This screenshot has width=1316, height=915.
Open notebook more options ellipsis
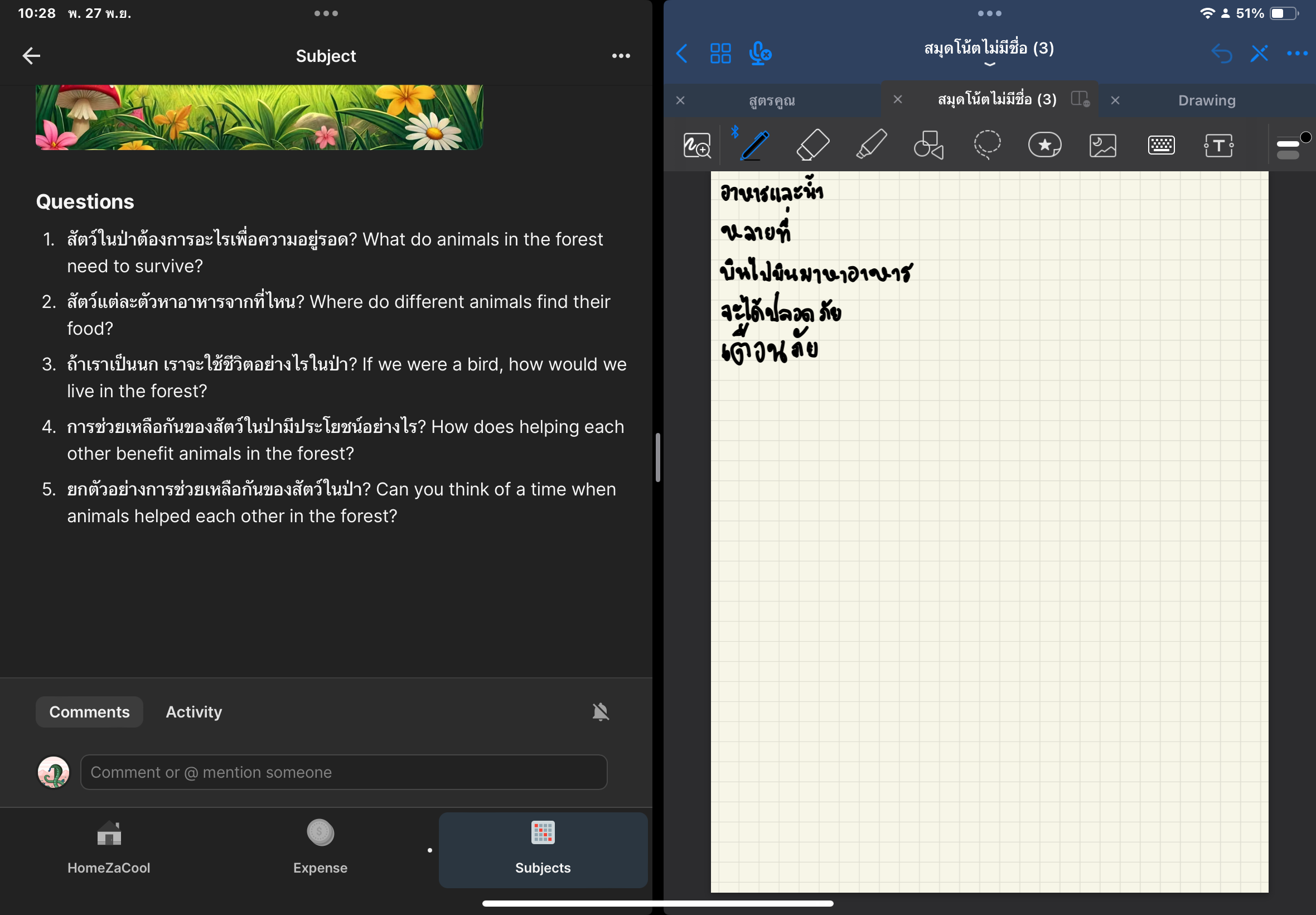coord(1297,54)
